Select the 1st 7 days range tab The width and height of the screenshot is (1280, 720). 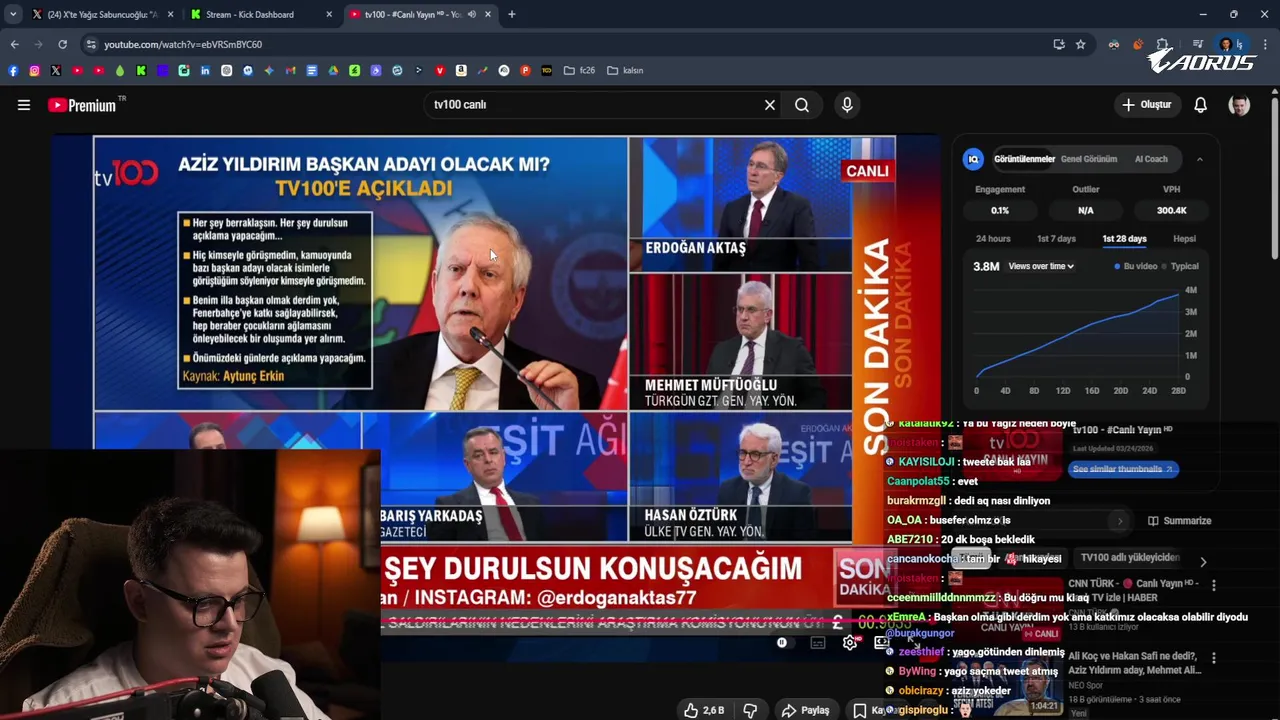coord(1056,239)
